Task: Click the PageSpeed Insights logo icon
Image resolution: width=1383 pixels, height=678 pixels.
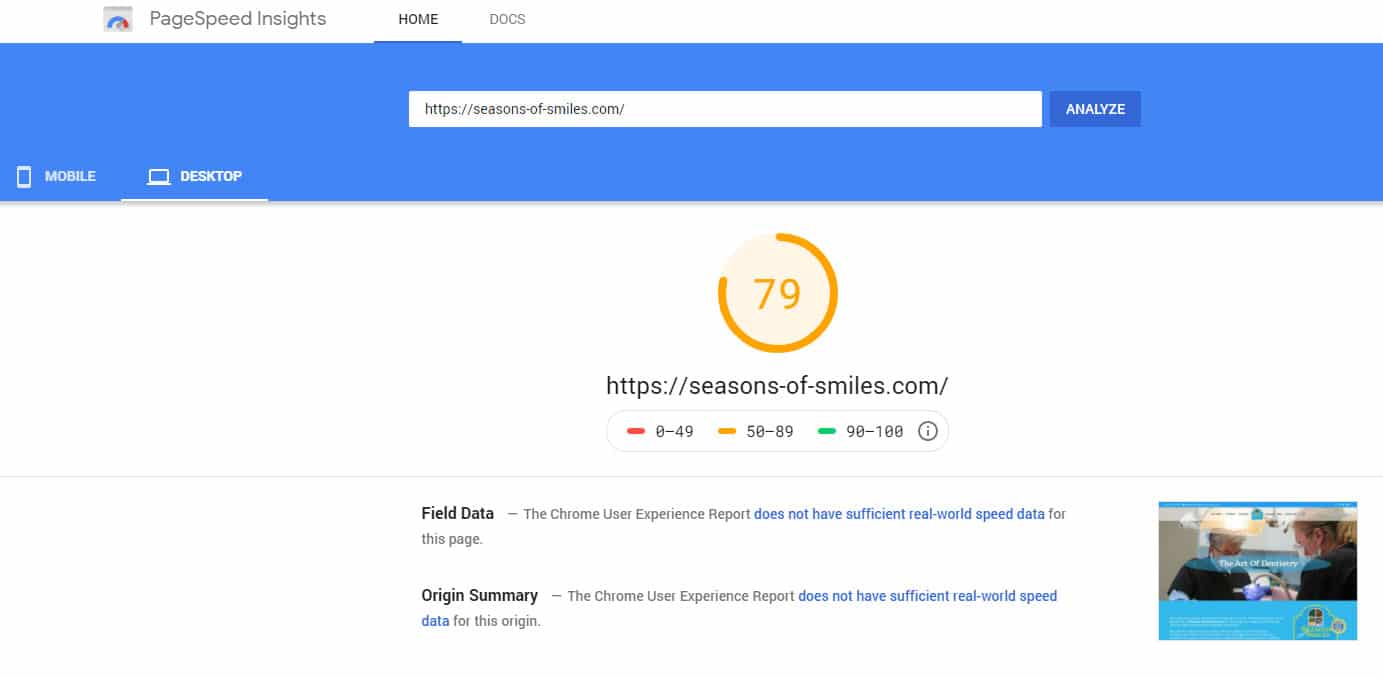Action: (x=118, y=19)
